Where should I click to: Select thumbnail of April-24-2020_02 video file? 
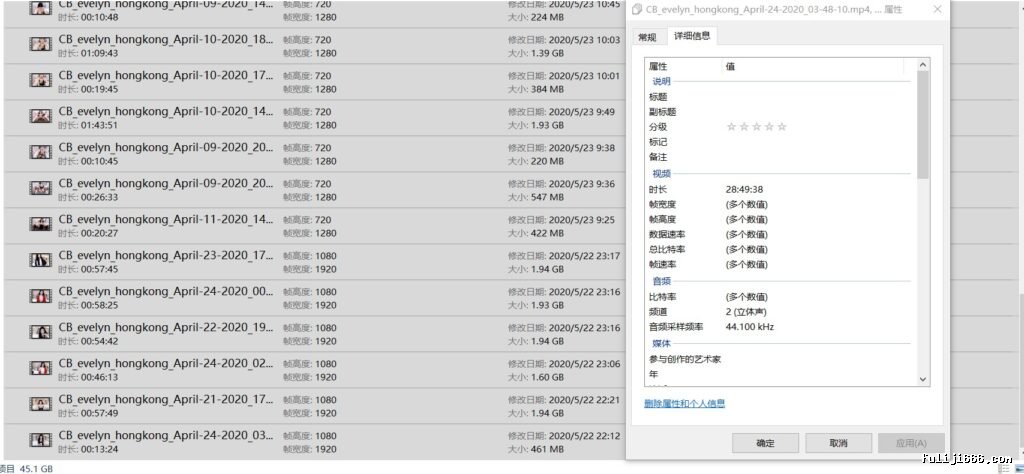[40, 368]
